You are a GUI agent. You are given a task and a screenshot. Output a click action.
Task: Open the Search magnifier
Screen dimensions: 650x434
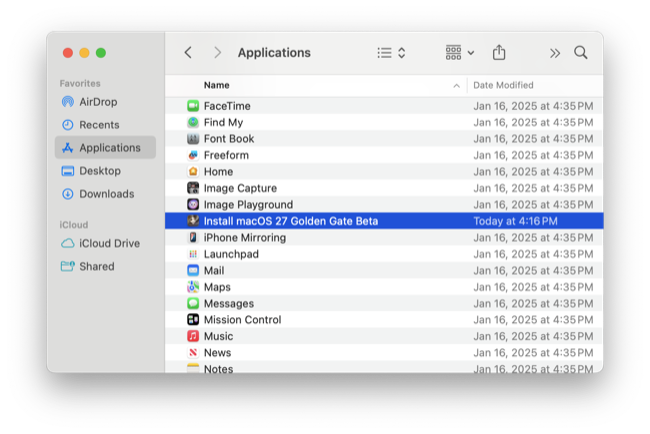tap(581, 53)
